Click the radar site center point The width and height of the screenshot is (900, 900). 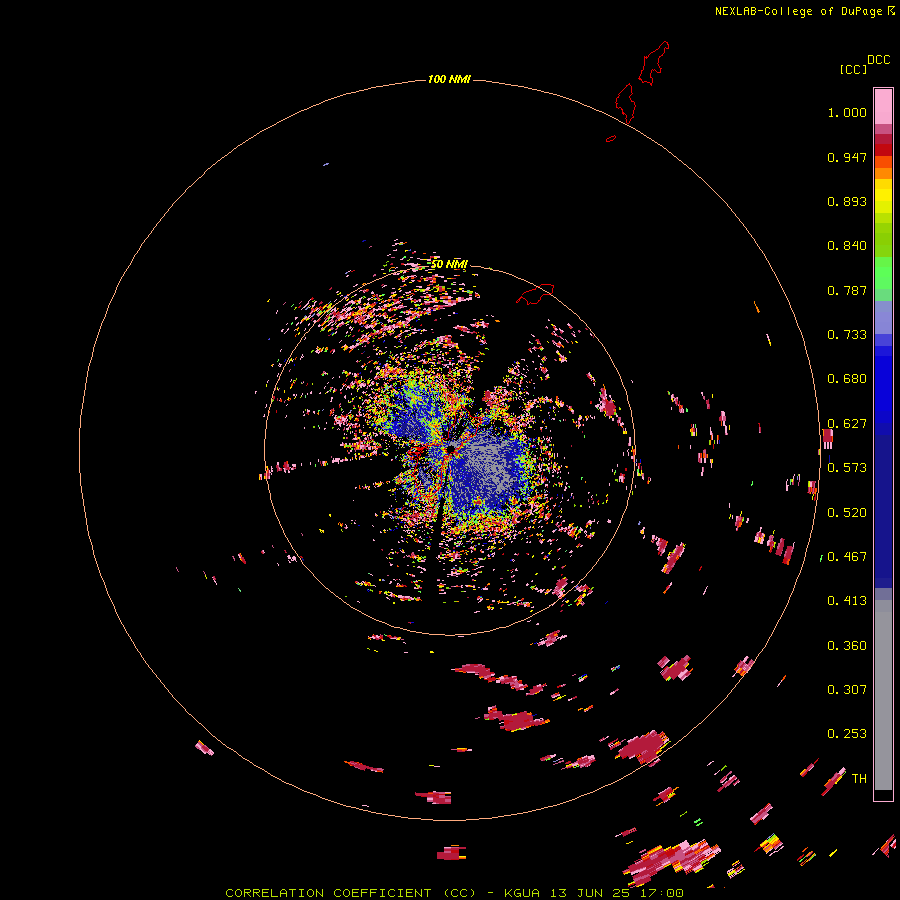451,448
